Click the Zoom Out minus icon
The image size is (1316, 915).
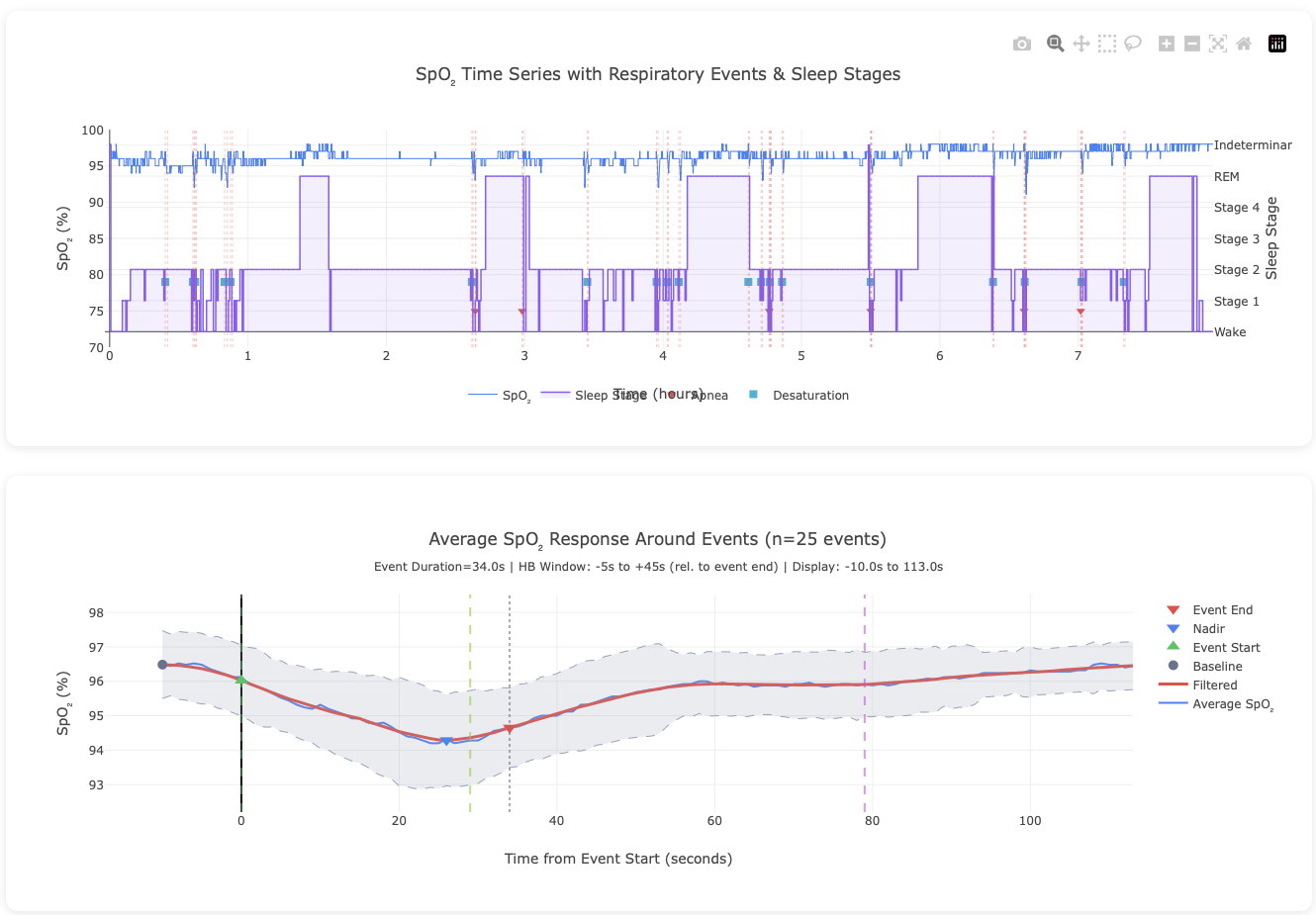pyautogui.click(x=1192, y=44)
